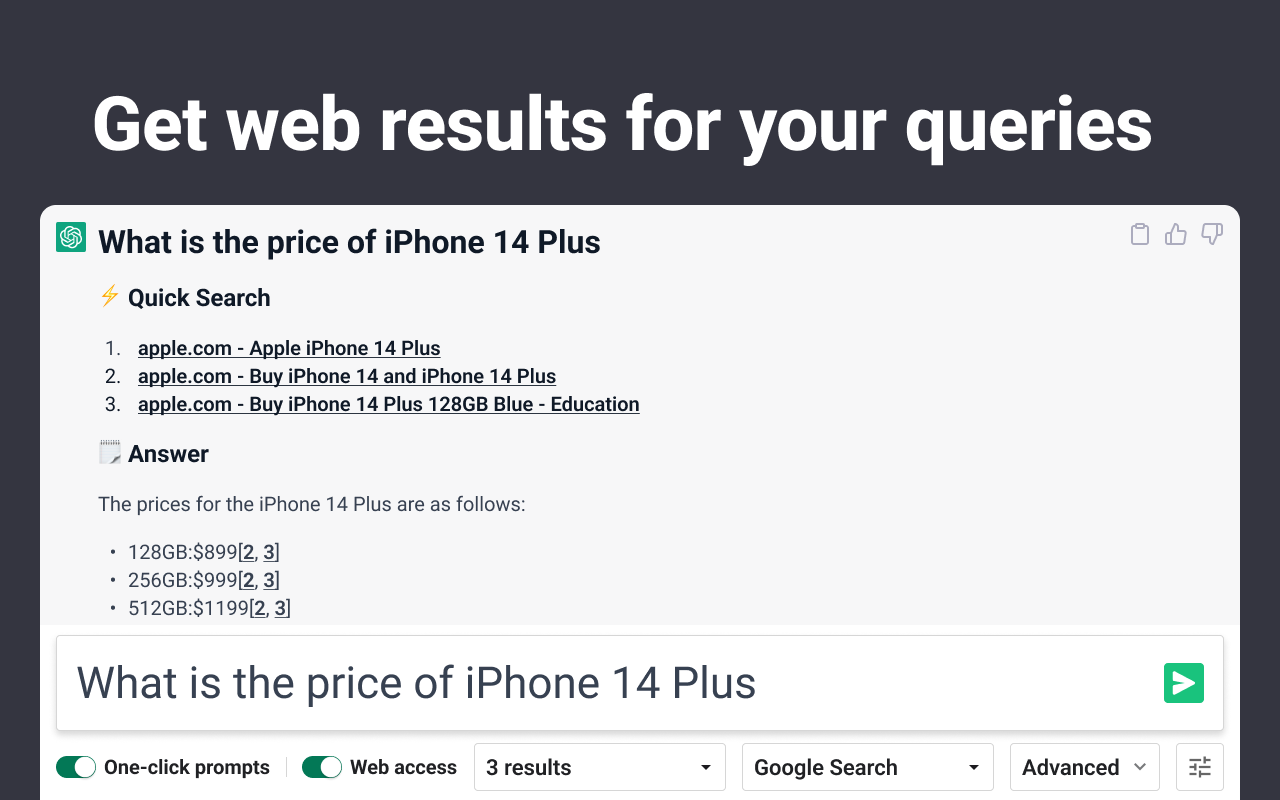Expand the Advanced options menu
1280x800 pixels.
1084,767
